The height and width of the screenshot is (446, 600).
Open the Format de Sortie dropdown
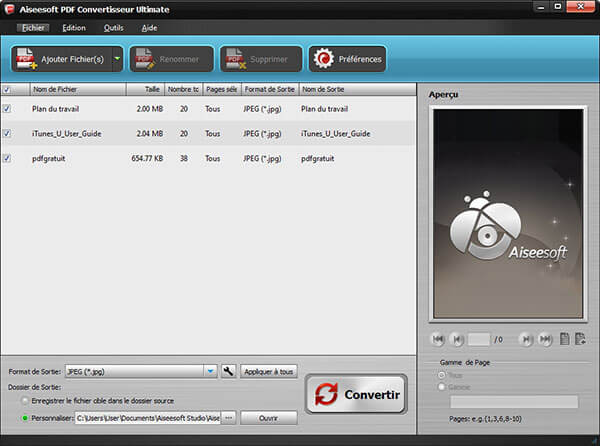click(x=210, y=371)
